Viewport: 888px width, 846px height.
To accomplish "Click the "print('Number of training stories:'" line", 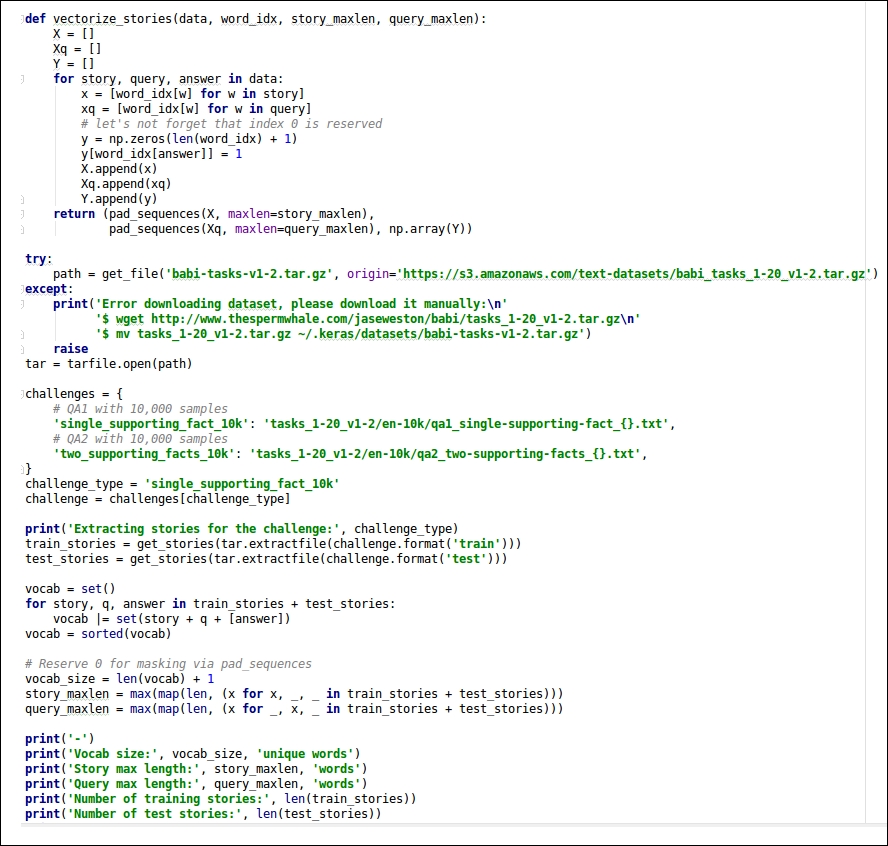I will point(220,799).
